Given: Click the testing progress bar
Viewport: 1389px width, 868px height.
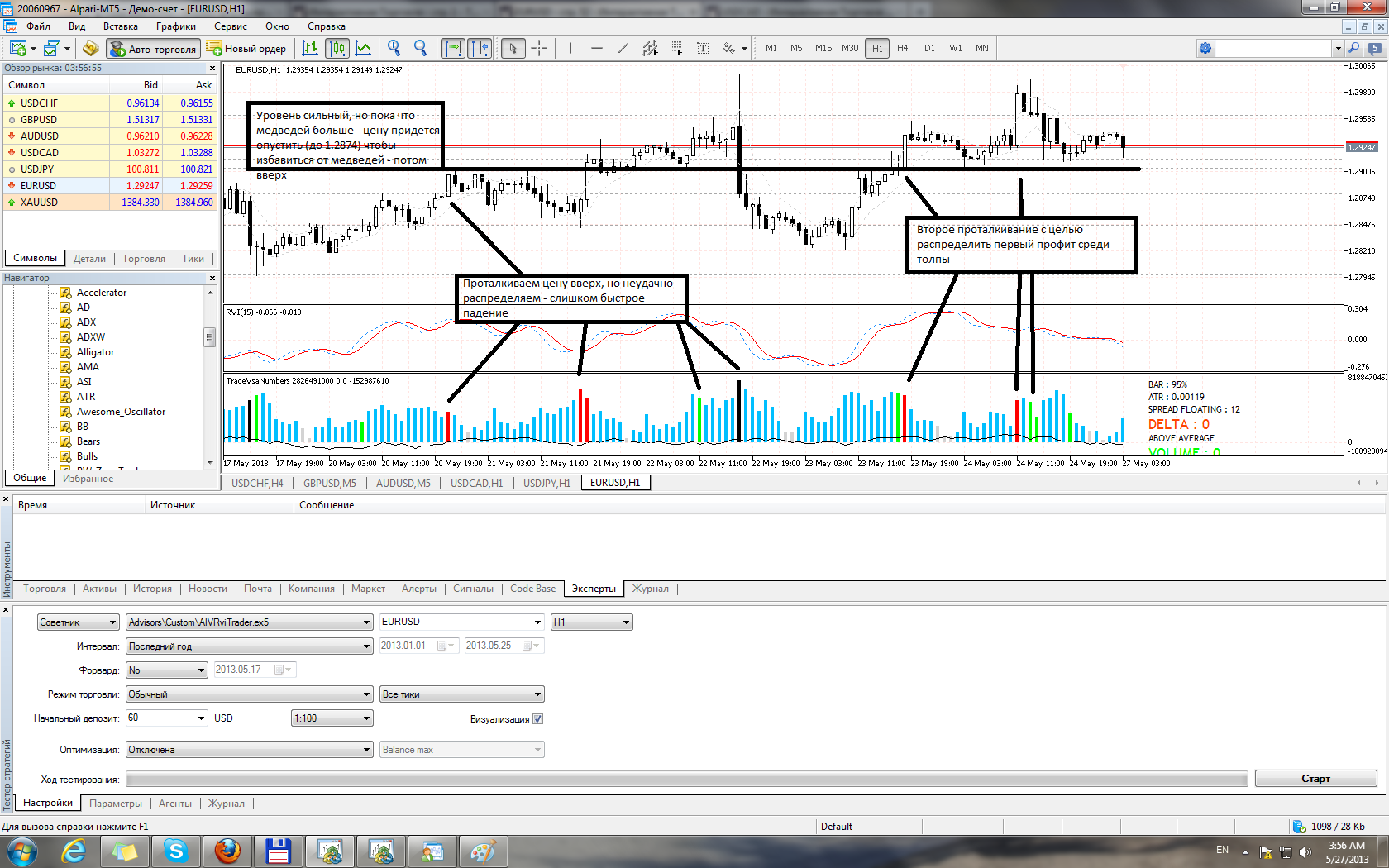Looking at the screenshot, I should point(686,780).
